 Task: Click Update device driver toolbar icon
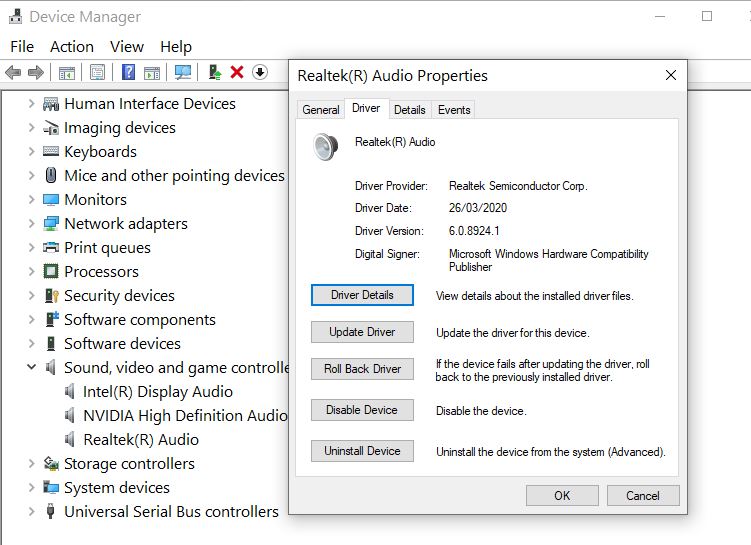[215, 72]
